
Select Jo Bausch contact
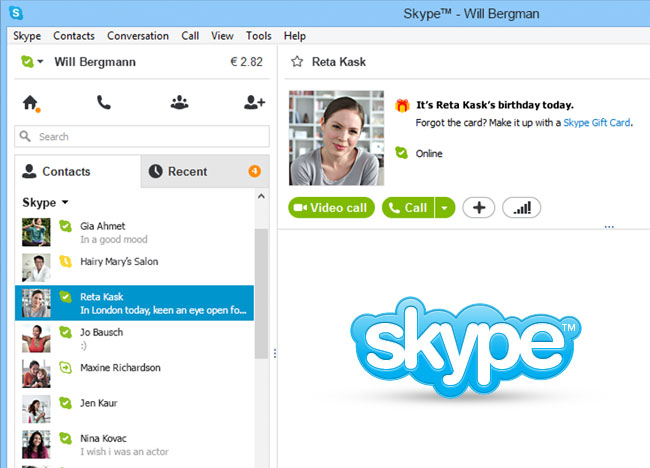tap(135, 338)
